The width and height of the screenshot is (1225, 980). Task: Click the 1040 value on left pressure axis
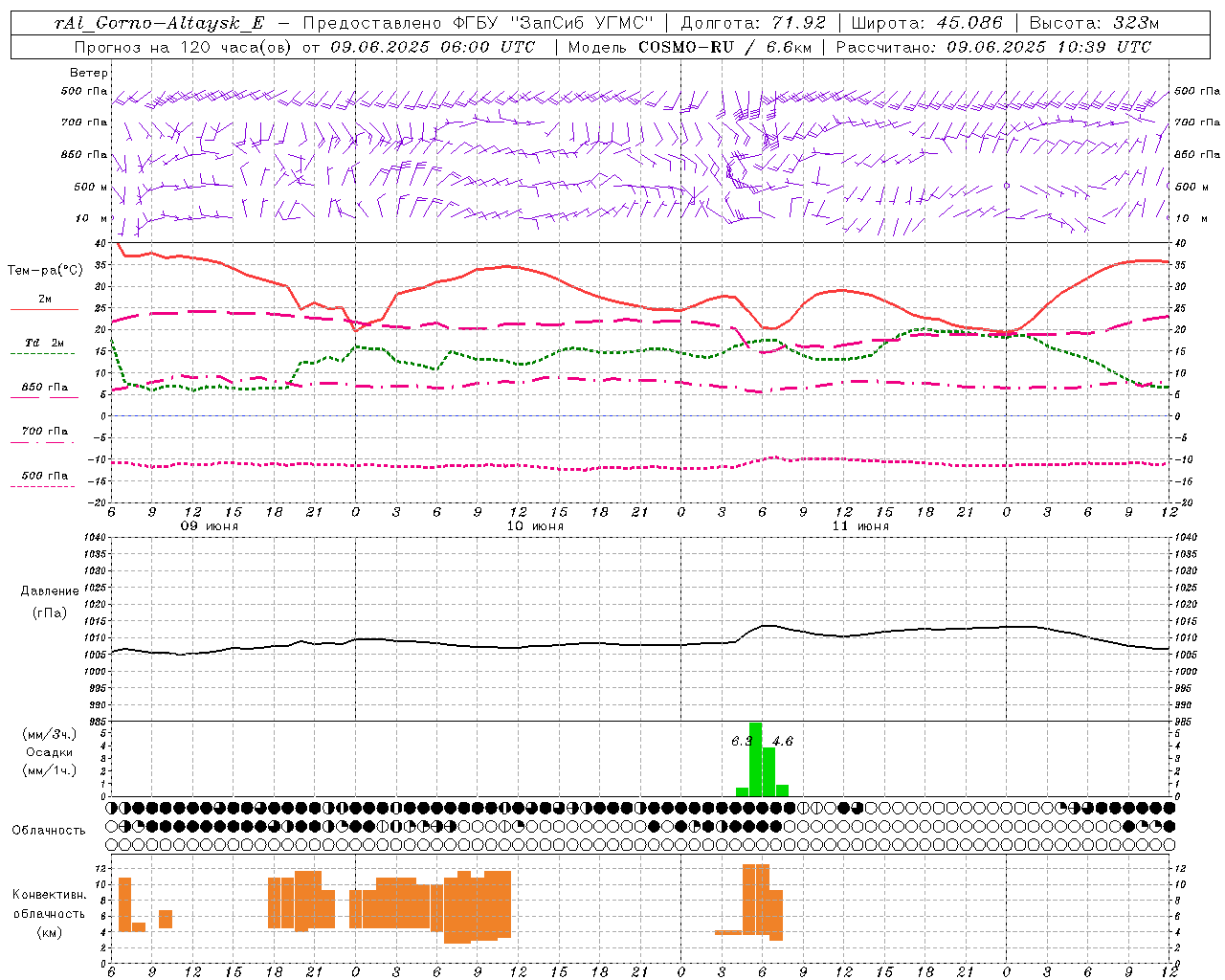[95, 537]
